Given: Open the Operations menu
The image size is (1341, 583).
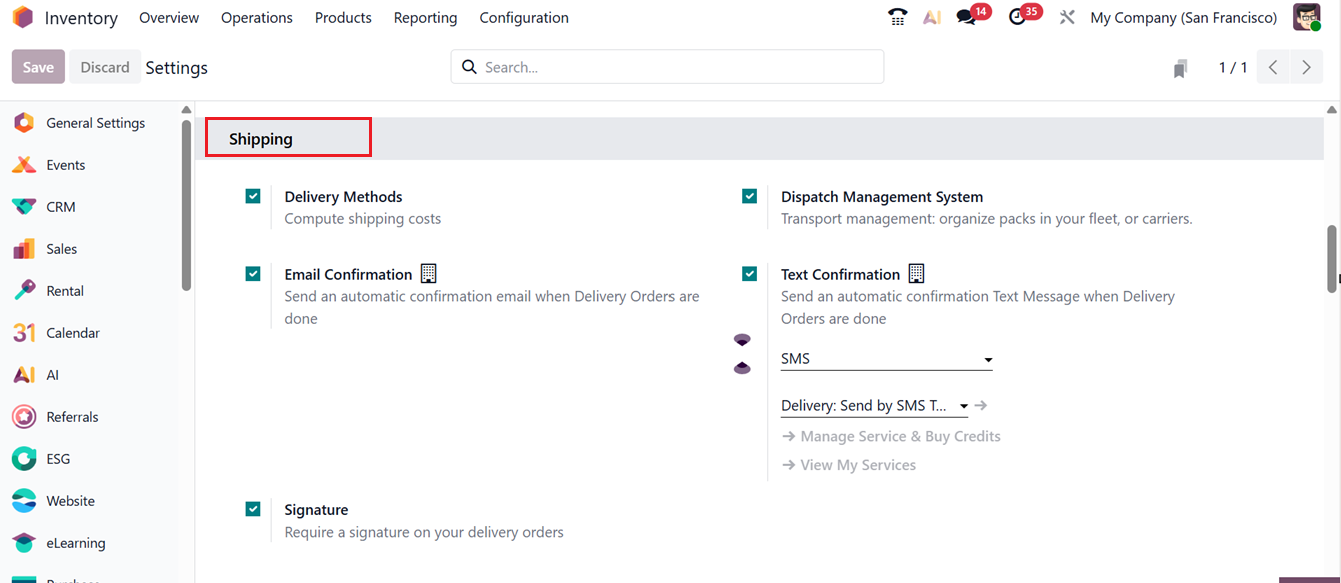Looking at the screenshot, I should pos(257,18).
